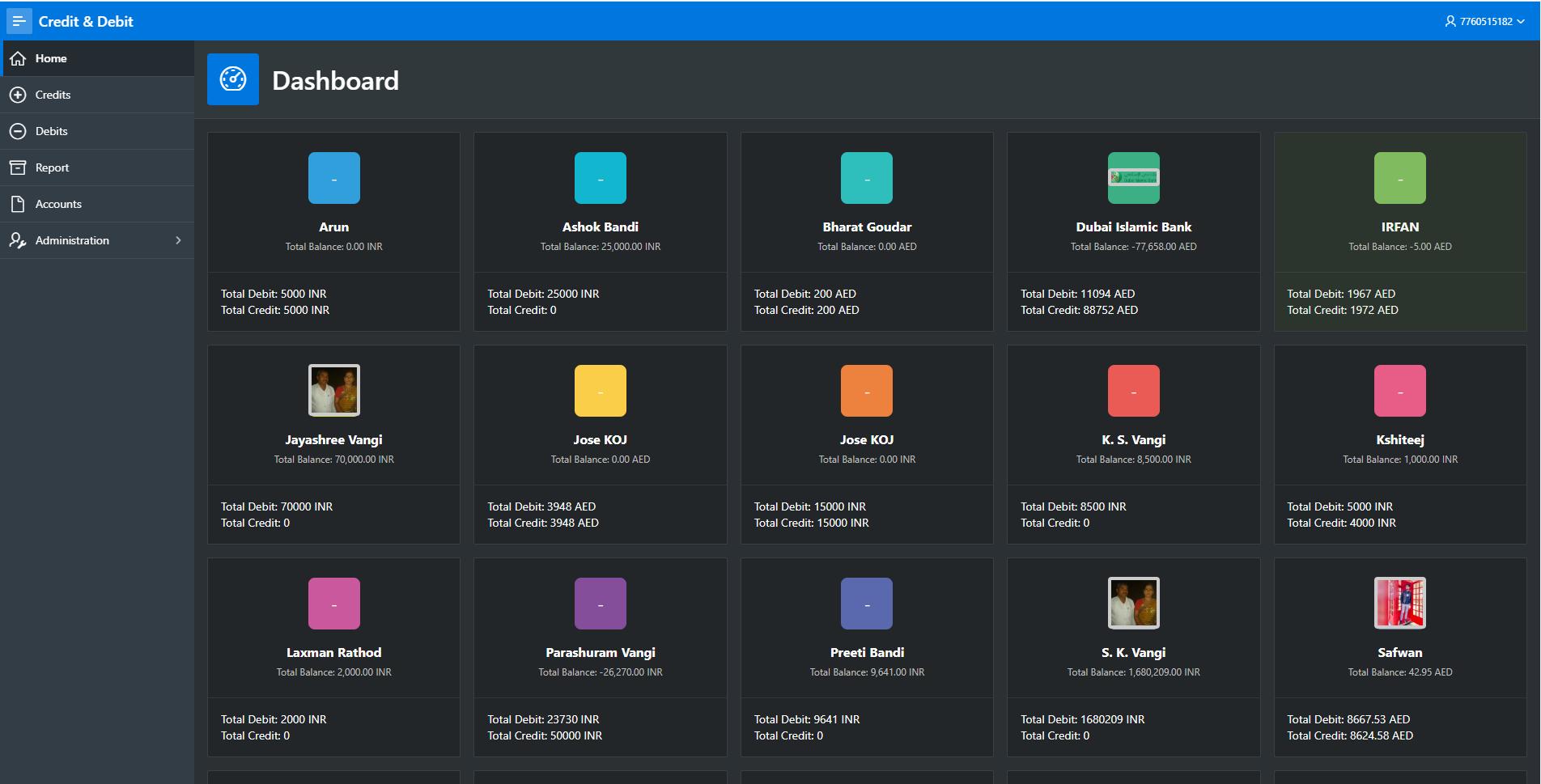This screenshot has width=1541, height=784.
Task: Open the Dubai Islamic Bank card name
Action: coord(1134,227)
